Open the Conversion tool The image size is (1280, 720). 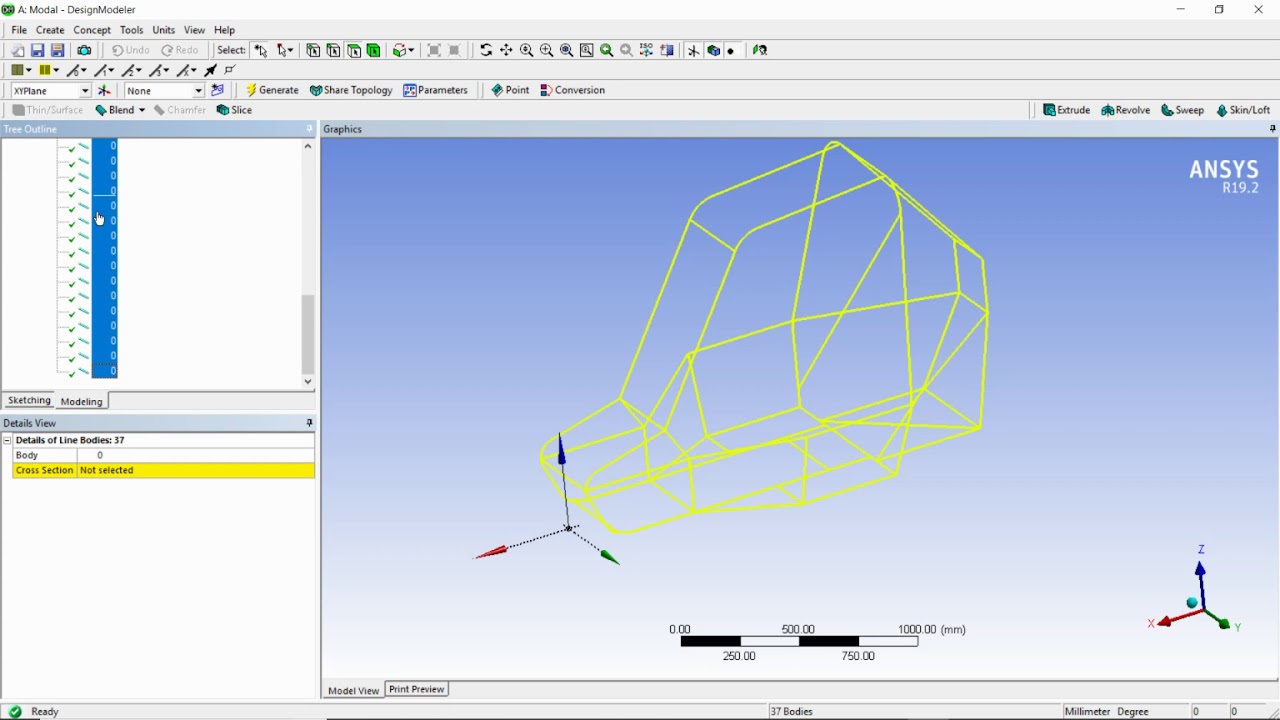(572, 90)
